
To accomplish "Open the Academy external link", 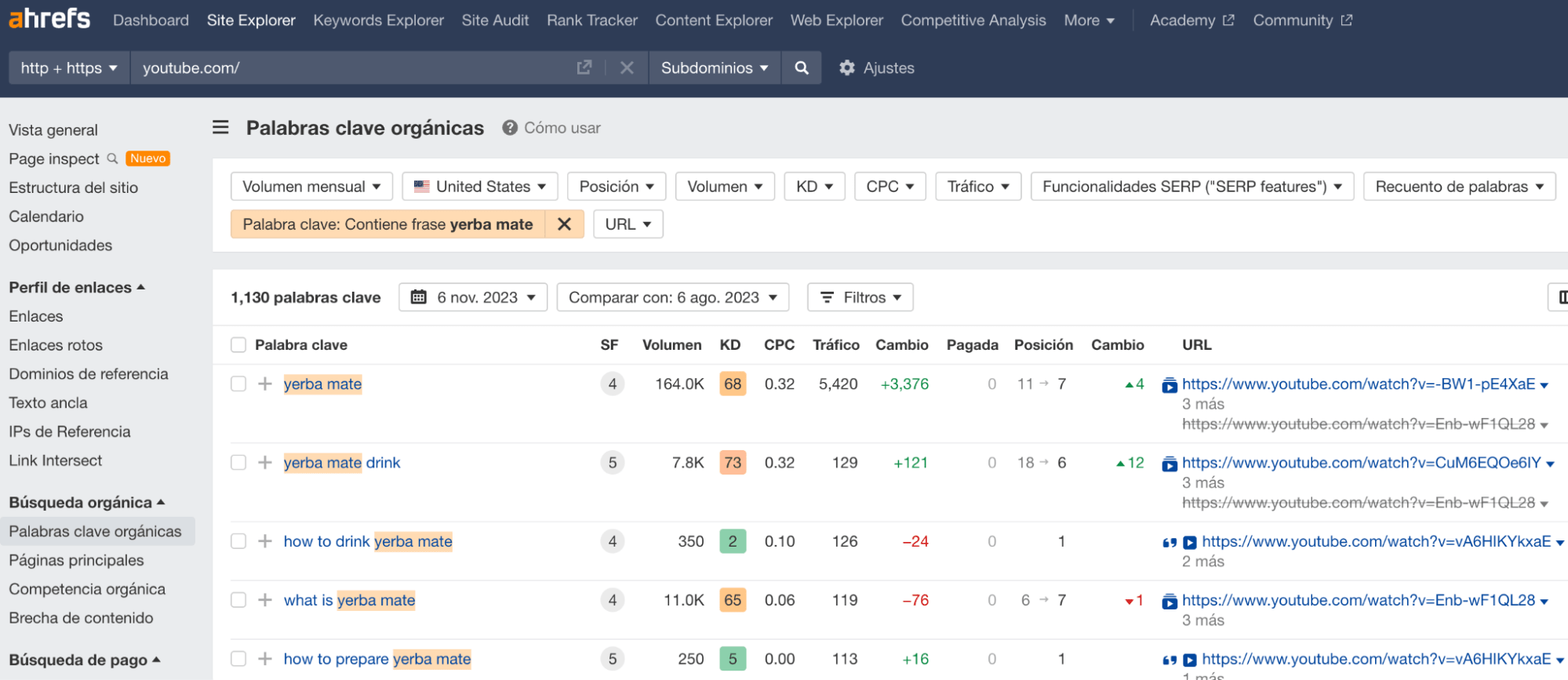I will click(1191, 20).
